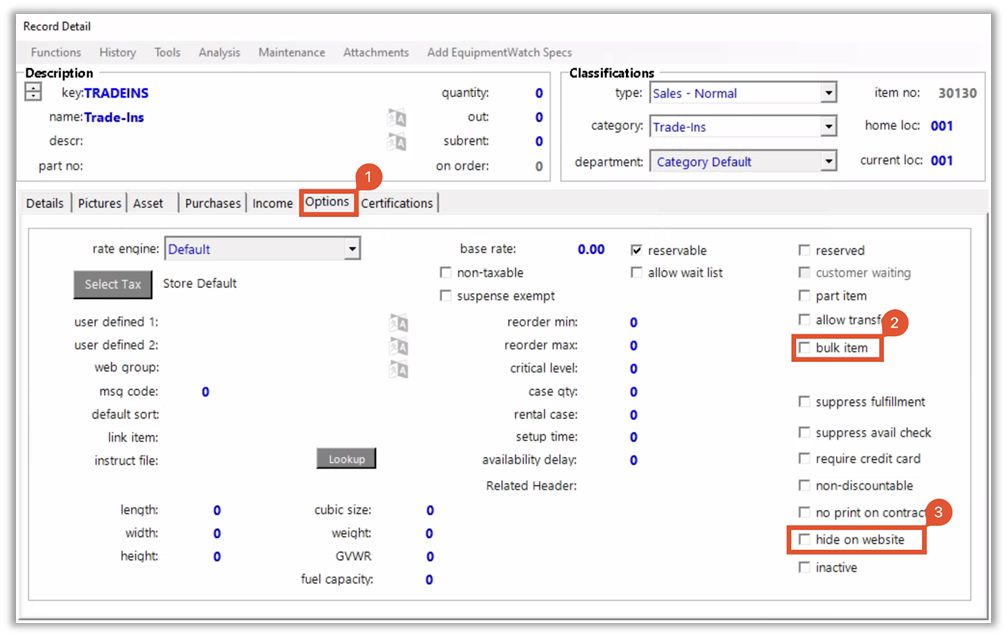Go to the Purchases tab
This screenshot has height=637, width=1007.
tap(213, 203)
